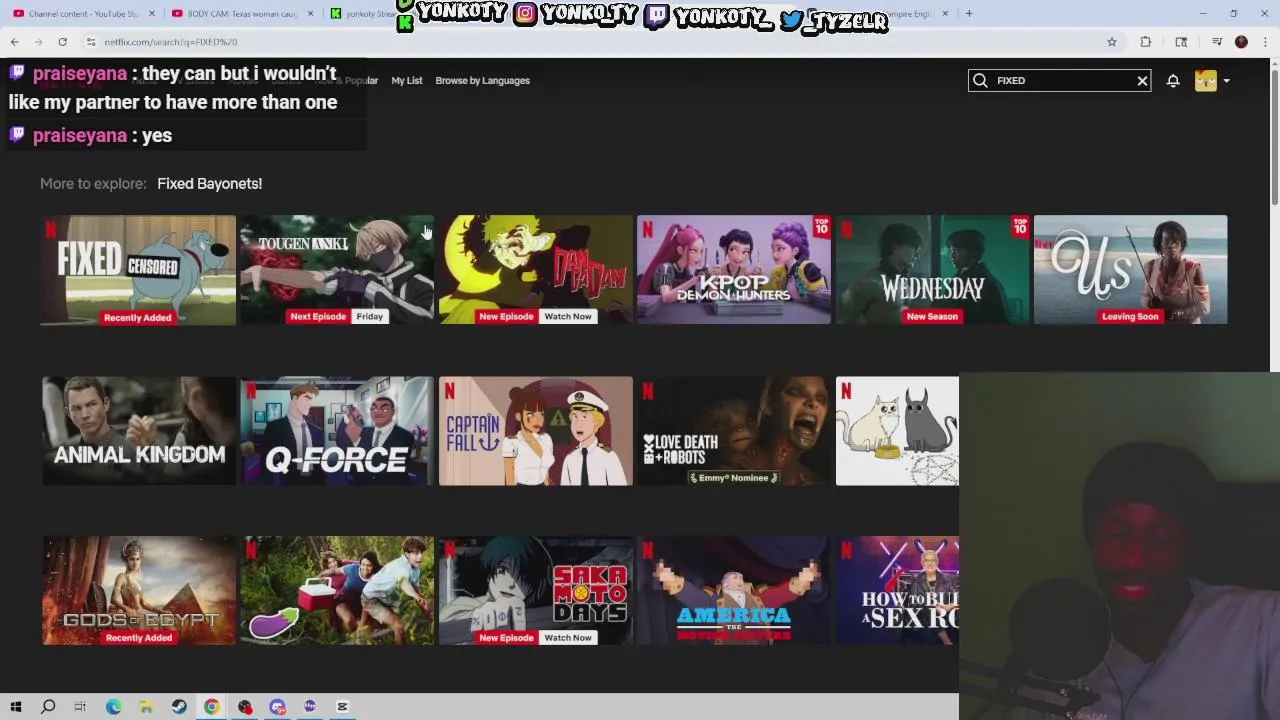This screenshot has width=1280, height=720.
Task: Clear the FIXED search text with X
Action: pyautogui.click(x=1142, y=81)
